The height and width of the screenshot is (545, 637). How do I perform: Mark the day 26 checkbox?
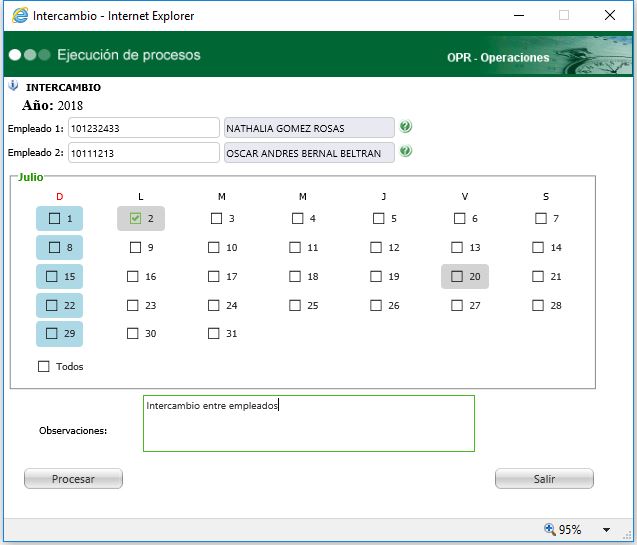[376, 305]
